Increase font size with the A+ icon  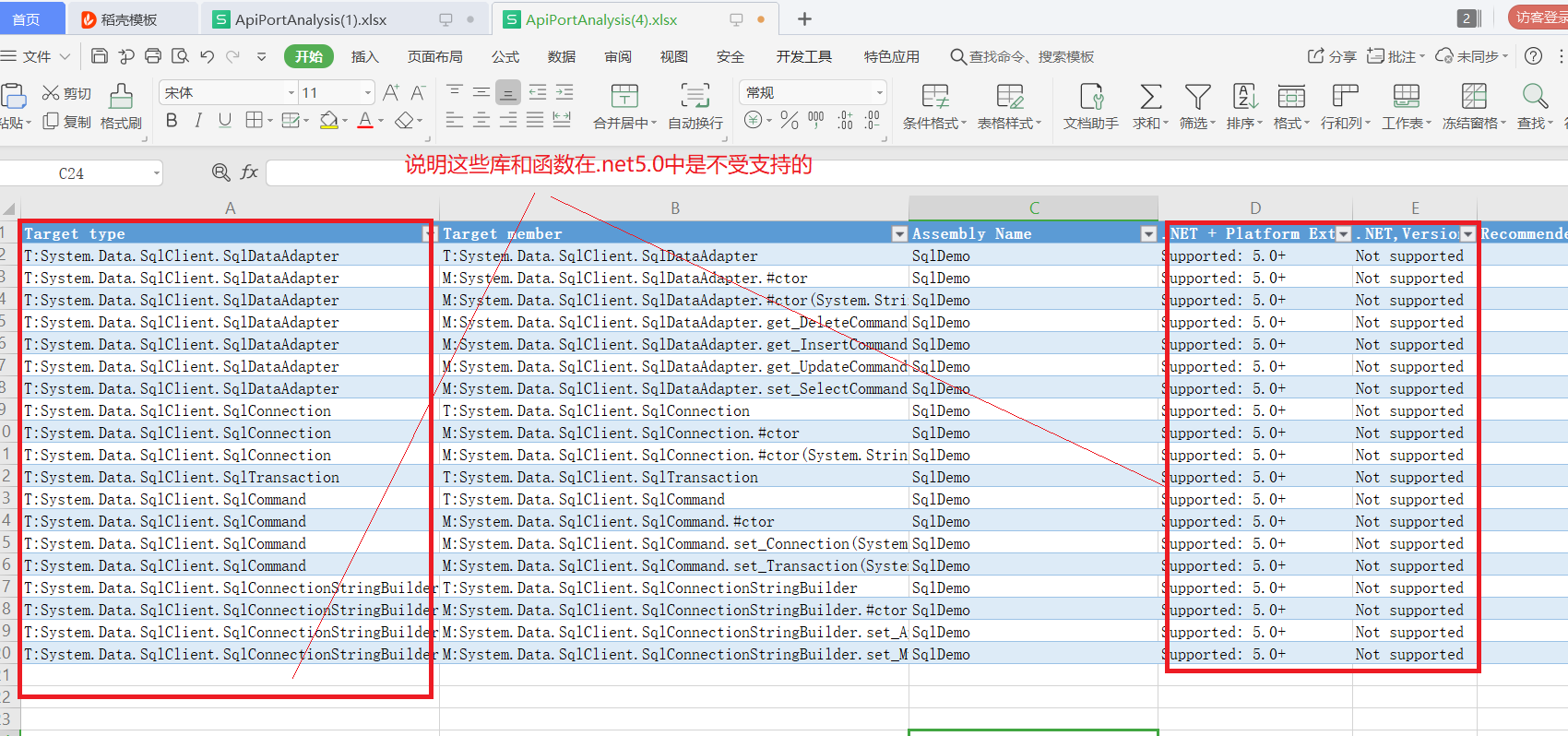point(391,92)
